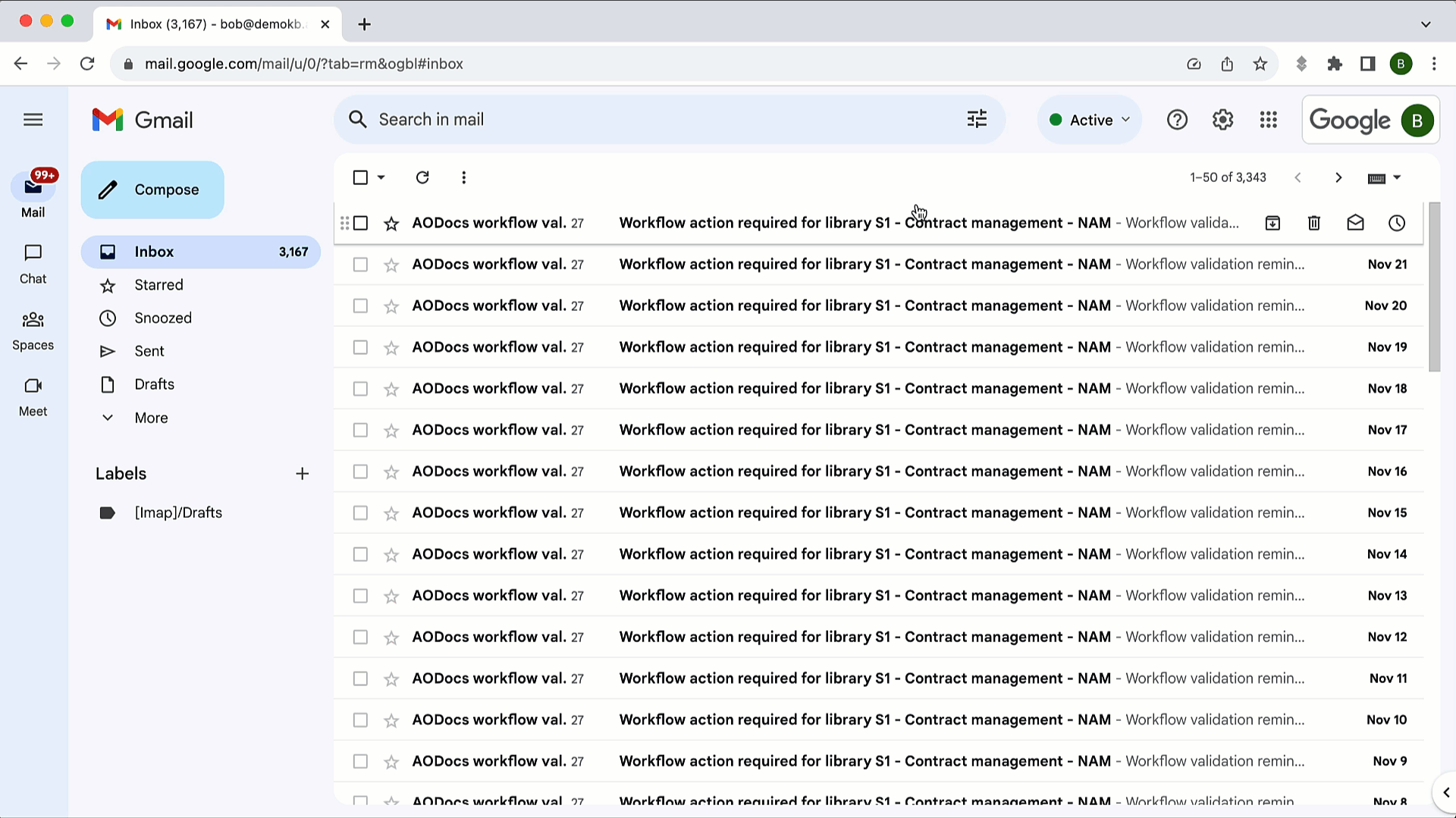The height and width of the screenshot is (818, 1456).
Task: Click the browser address bar URL
Action: (x=304, y=64)
